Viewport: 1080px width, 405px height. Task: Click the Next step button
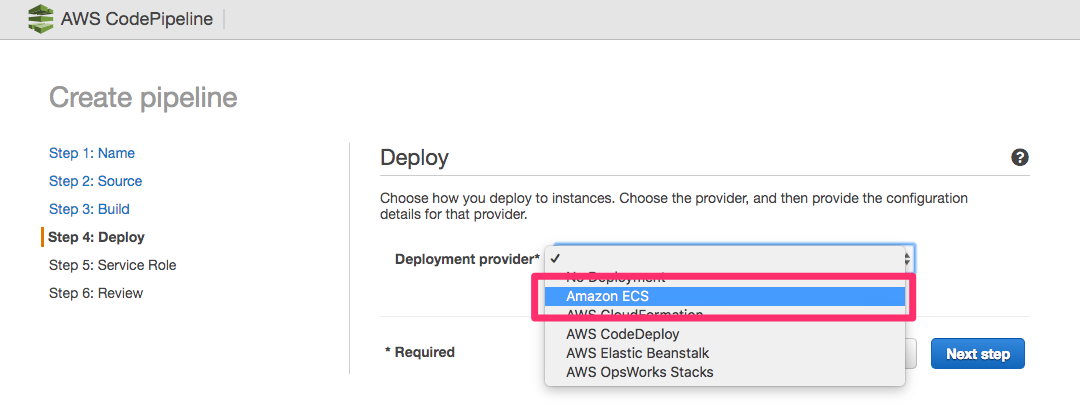coord(977,354)
